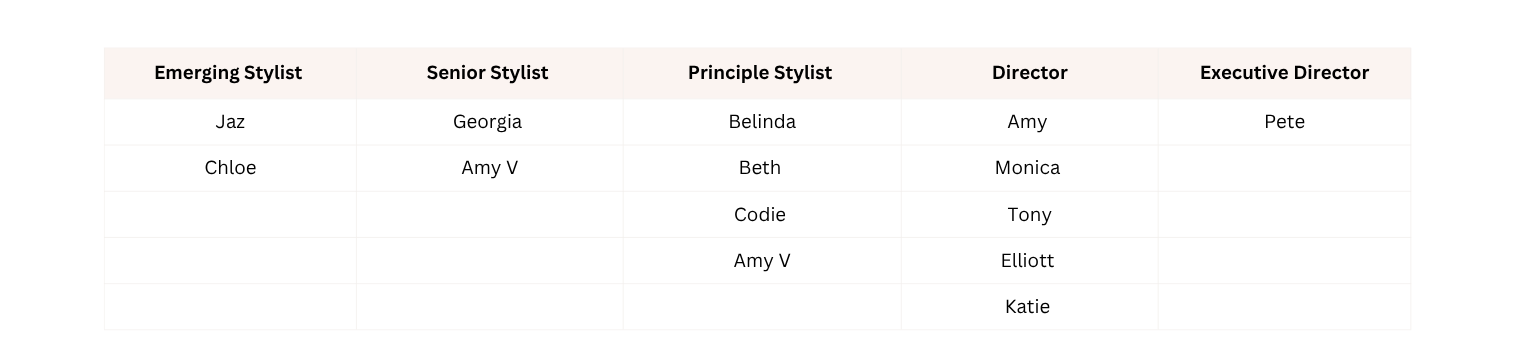Click the Codie cell

click(x=760, y=215)
